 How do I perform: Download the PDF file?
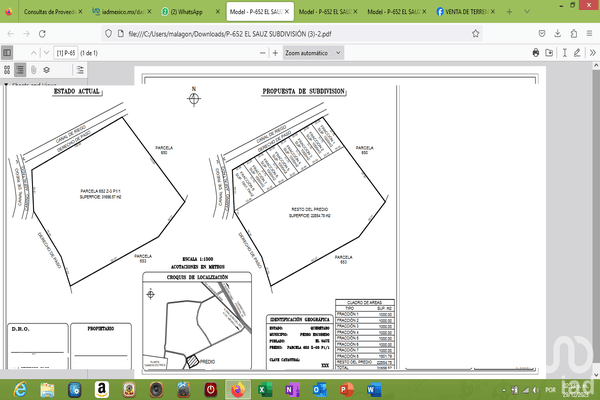click(550, 51)
